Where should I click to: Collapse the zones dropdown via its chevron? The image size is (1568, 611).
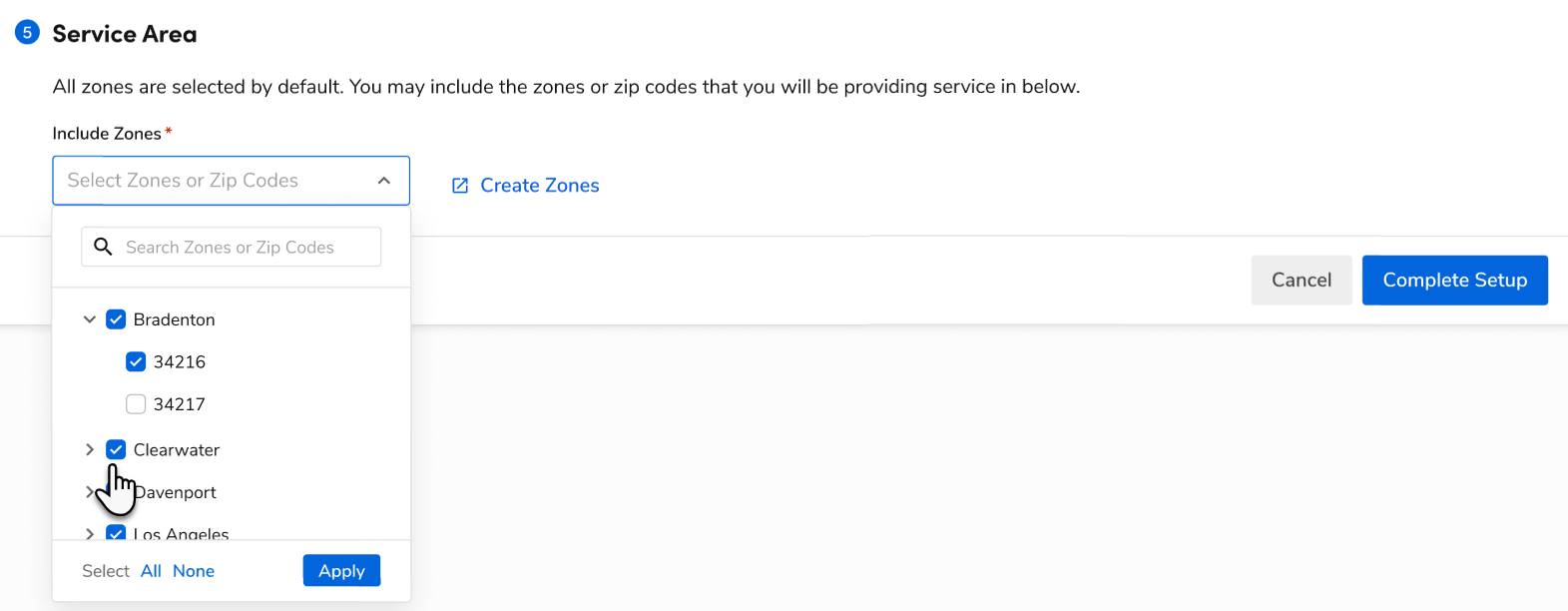[384, 181]
